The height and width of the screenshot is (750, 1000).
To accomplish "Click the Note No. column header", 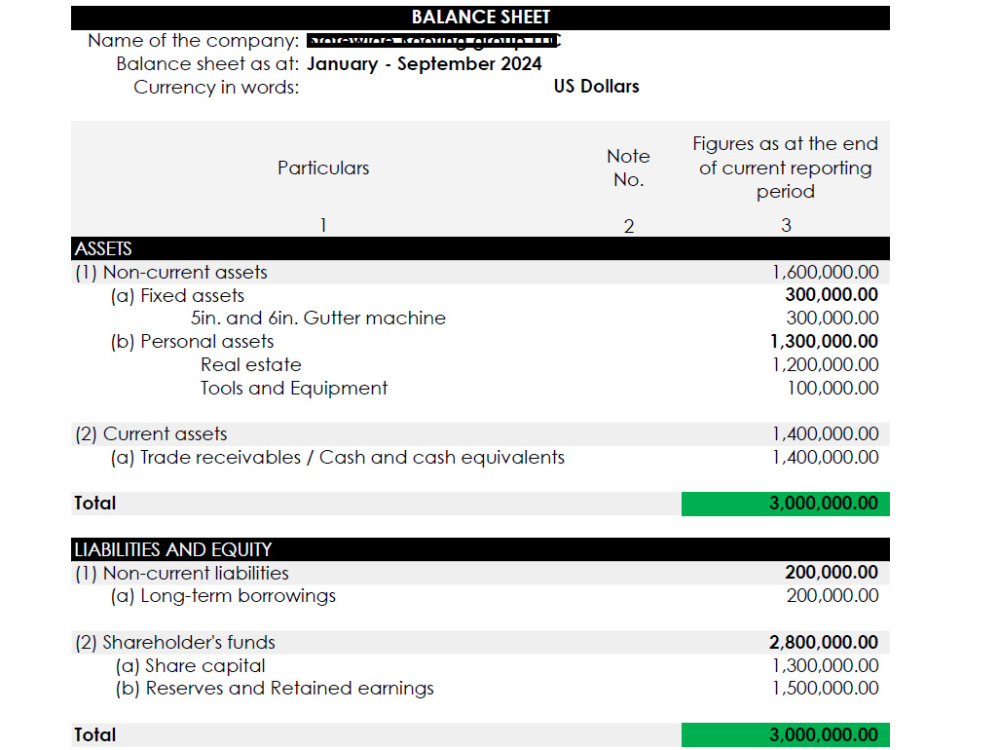I will (x=628, y=168).
